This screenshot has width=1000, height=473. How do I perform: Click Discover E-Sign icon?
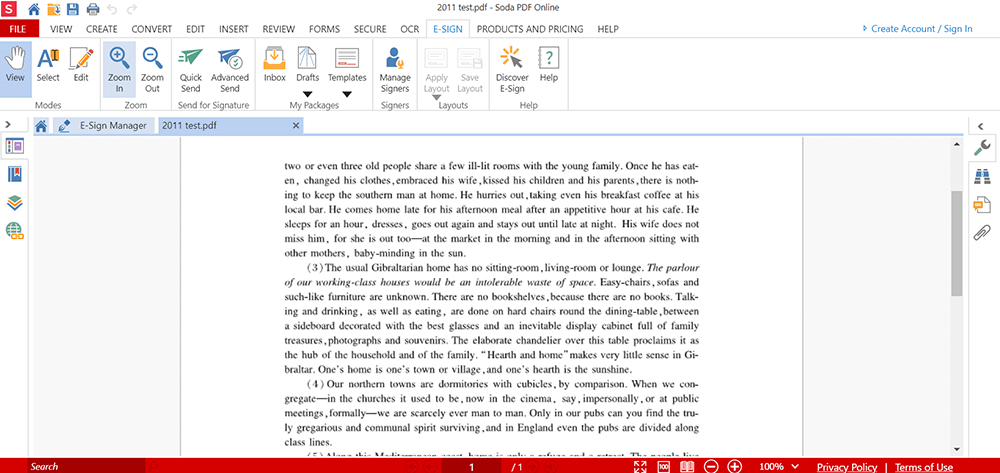(512, 60)
